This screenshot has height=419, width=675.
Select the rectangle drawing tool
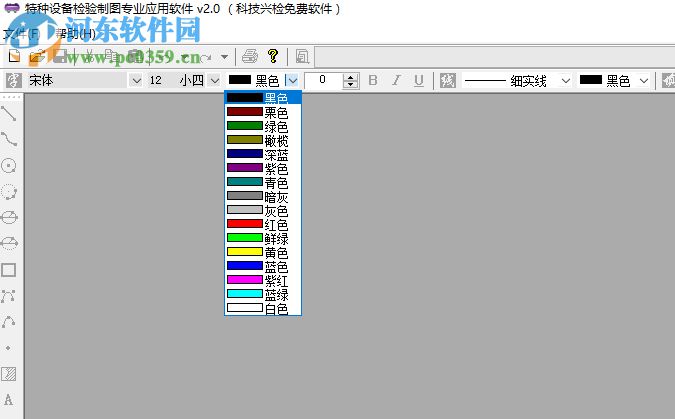coord(9,270)
